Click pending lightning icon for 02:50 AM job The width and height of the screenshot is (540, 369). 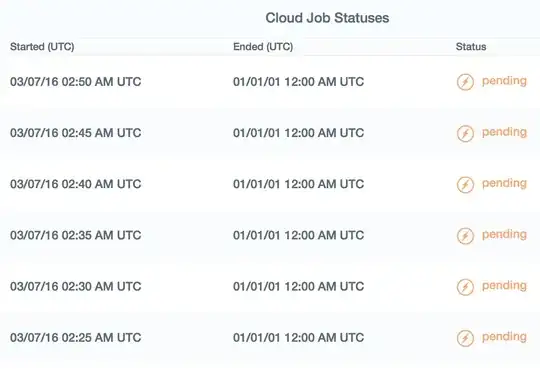point(465,82)
